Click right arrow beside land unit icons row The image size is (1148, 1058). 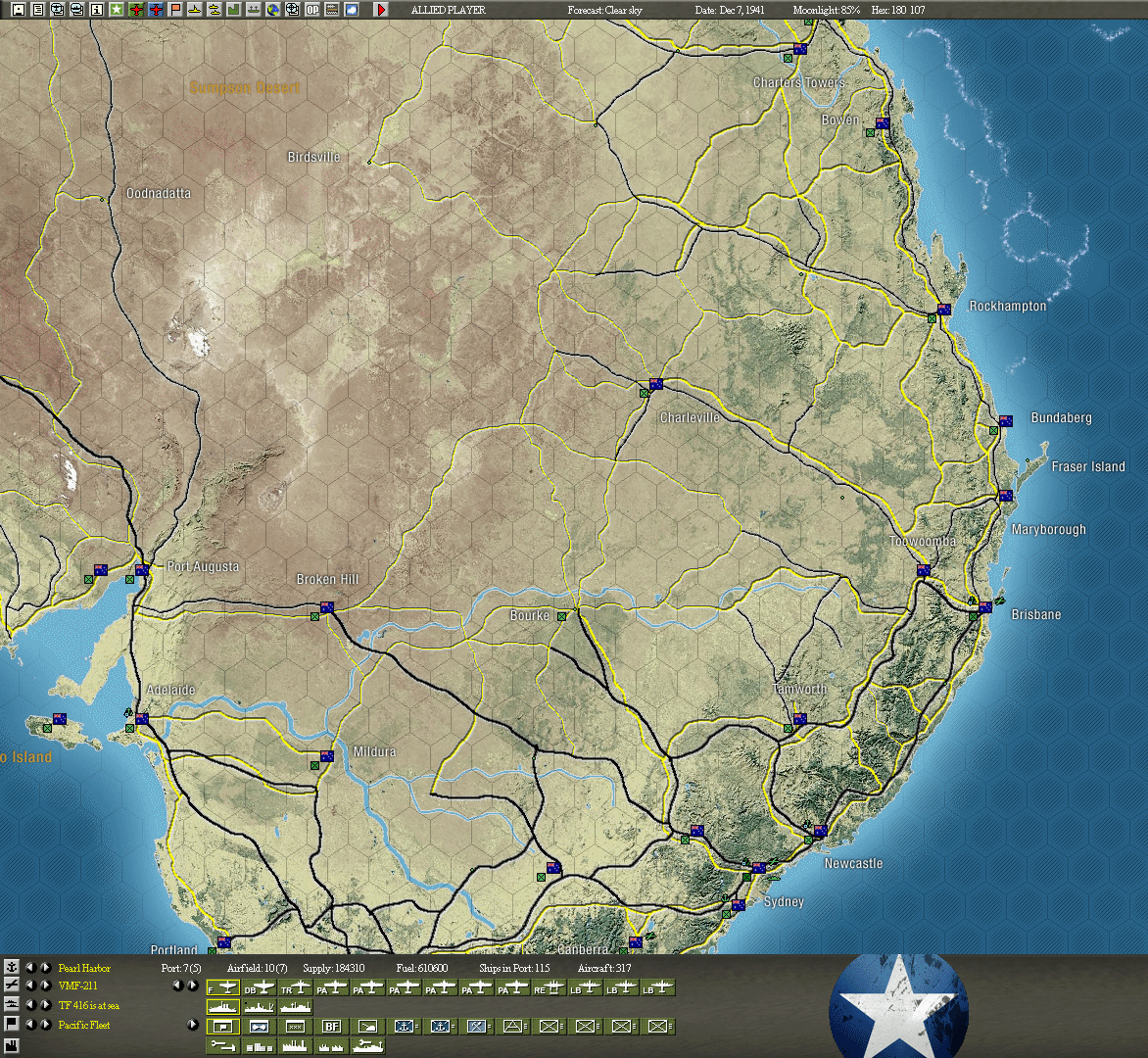pyautogui.click(x=193, y=1025)
